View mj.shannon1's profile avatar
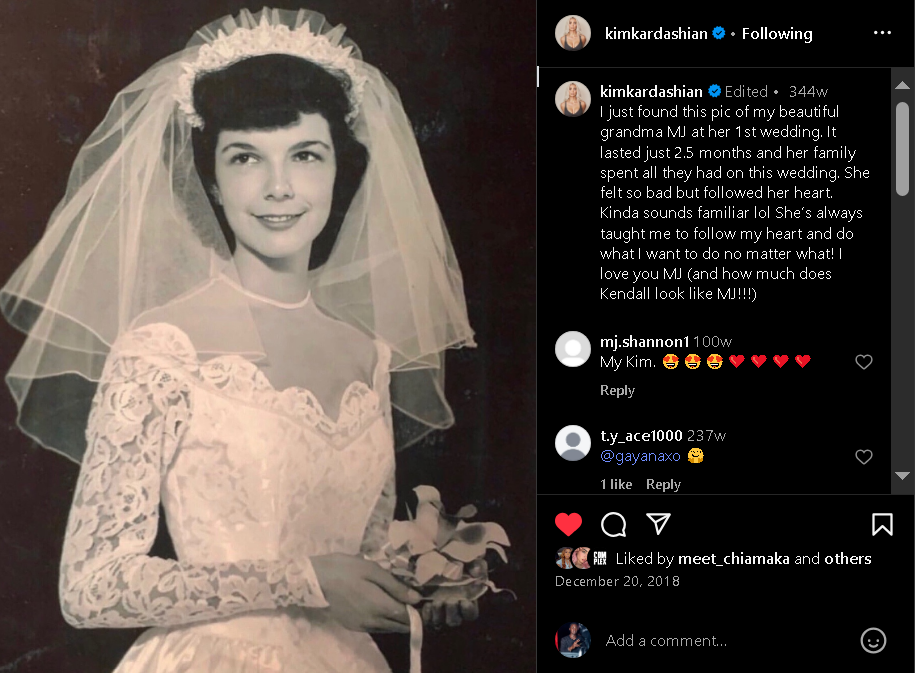The height and width of the screenshot is (673, 915). [x=572, y=349]
